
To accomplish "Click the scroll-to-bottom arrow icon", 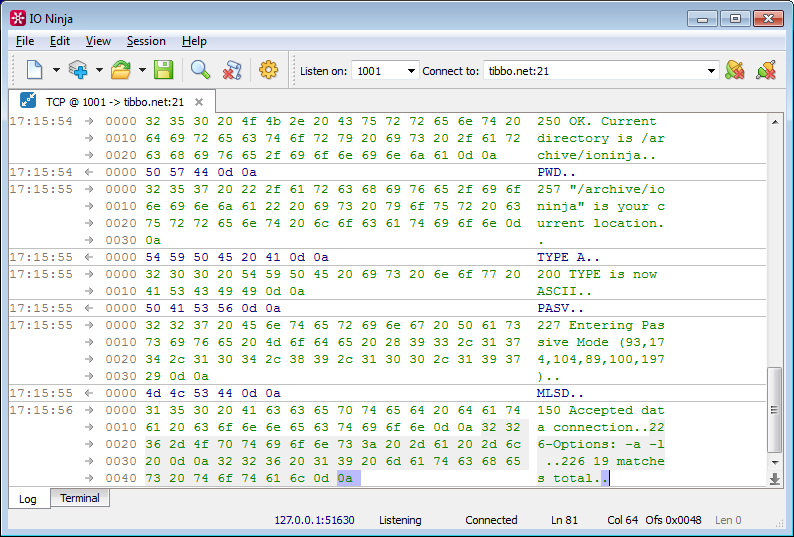I will coord(775,479).
